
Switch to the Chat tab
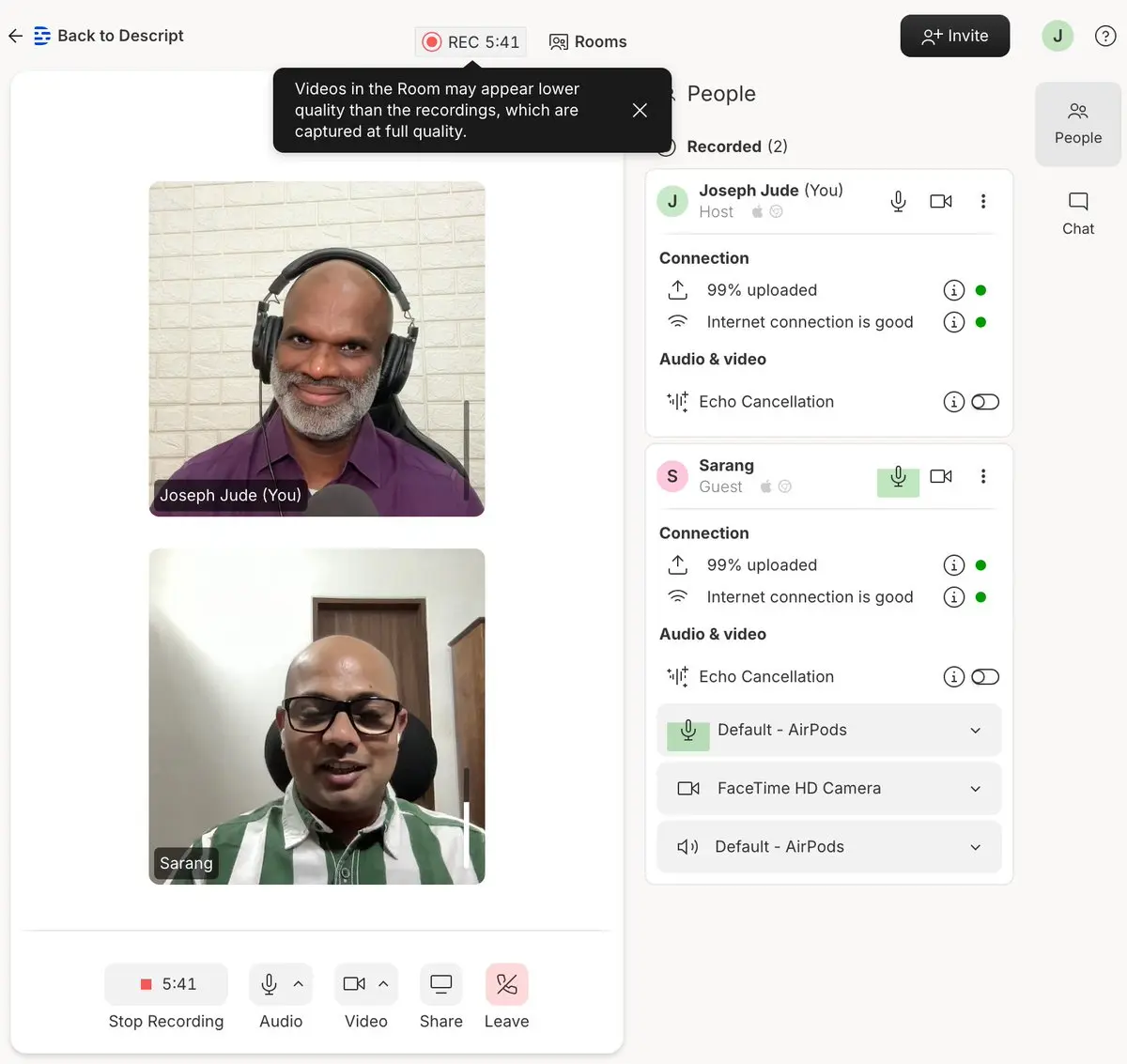pyautogui.click(x=1077, y=213)
